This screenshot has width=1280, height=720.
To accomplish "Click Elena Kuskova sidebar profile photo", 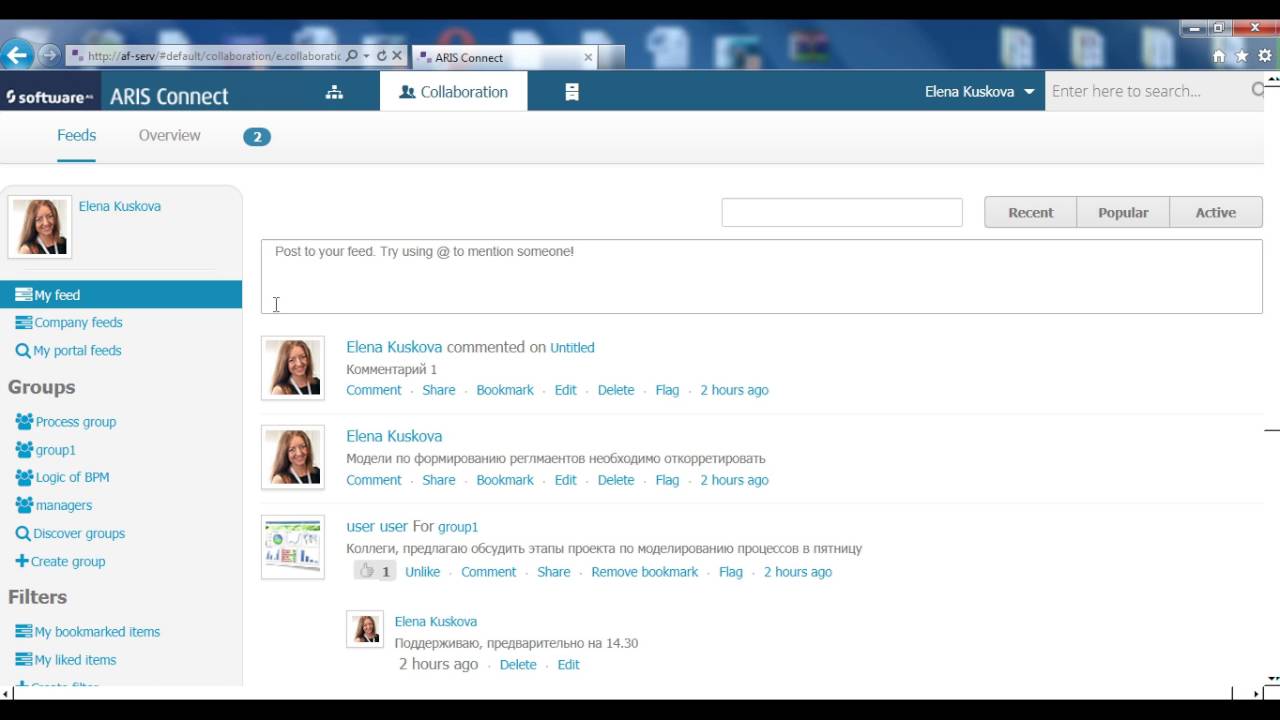I will click(40, 226).
